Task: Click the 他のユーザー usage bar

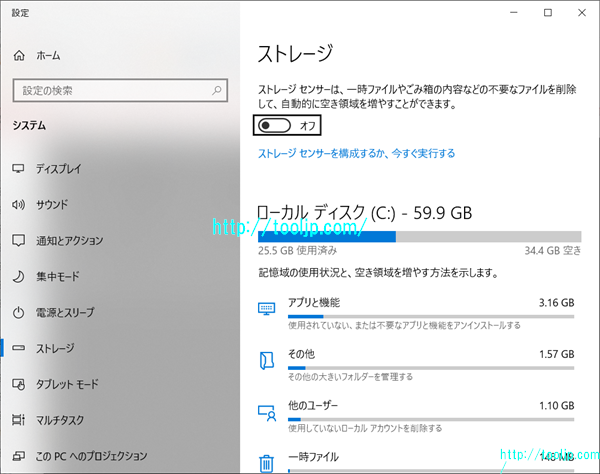Action: tap(431, 419)
